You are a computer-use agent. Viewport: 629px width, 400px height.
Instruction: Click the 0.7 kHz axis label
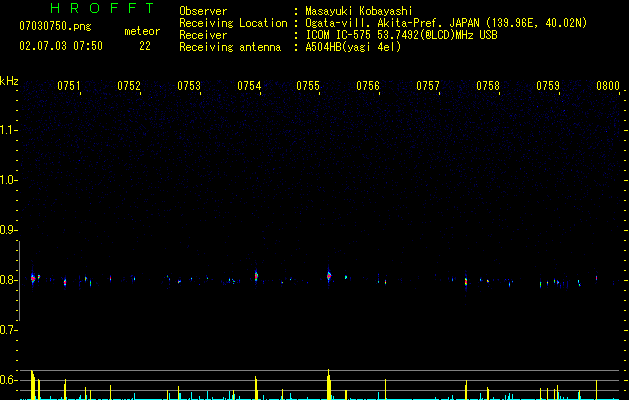click(x=8, y=330)
